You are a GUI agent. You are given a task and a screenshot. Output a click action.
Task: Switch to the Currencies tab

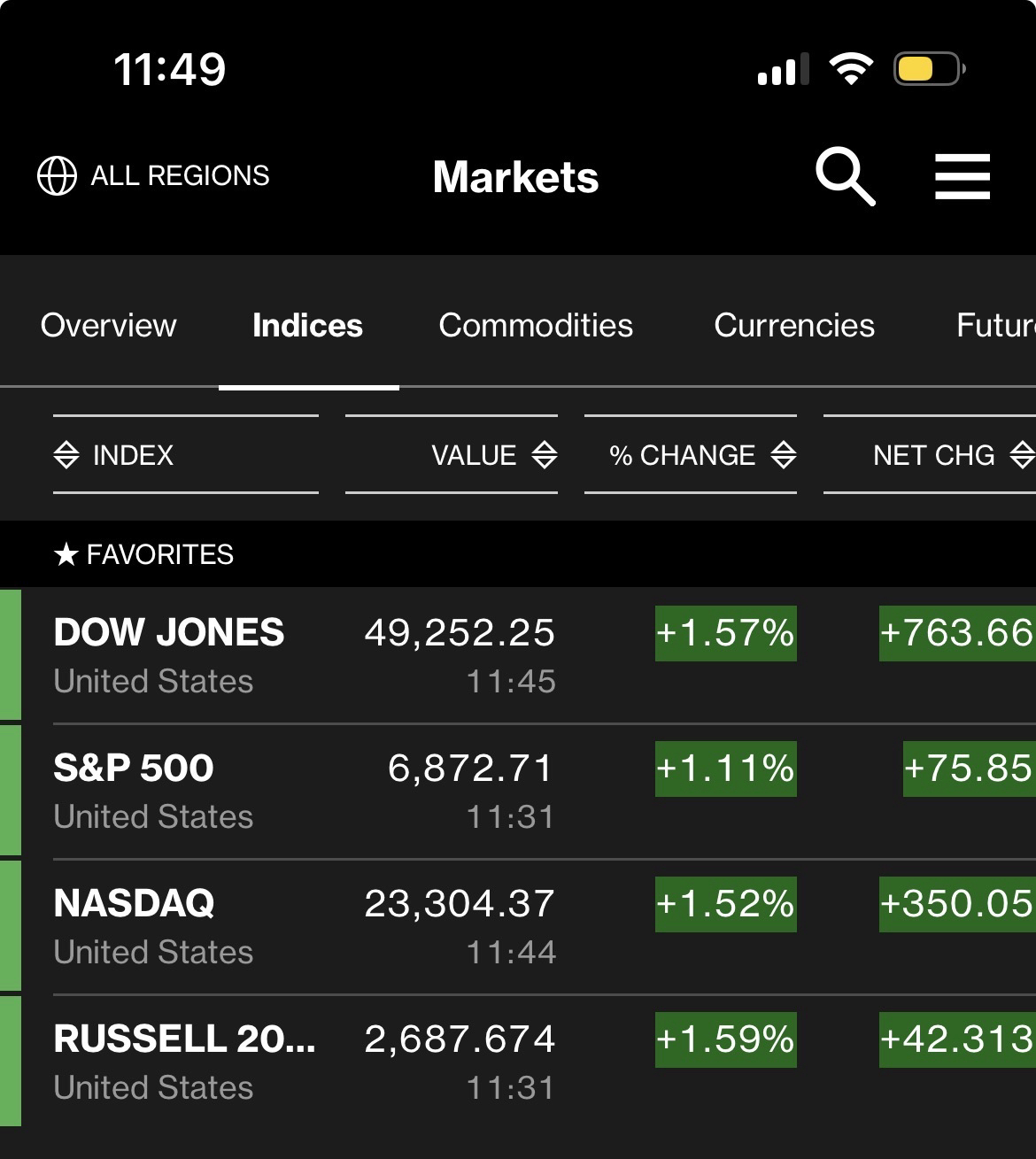tap(794, 326)
